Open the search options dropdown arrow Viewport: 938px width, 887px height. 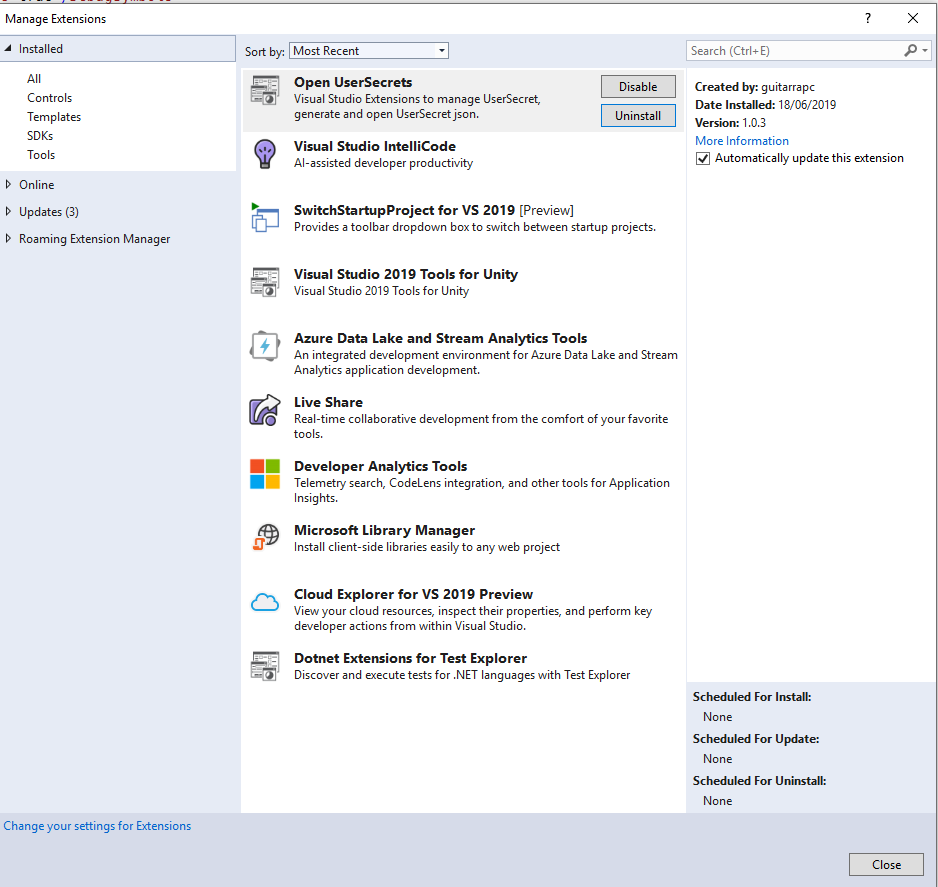925,51
